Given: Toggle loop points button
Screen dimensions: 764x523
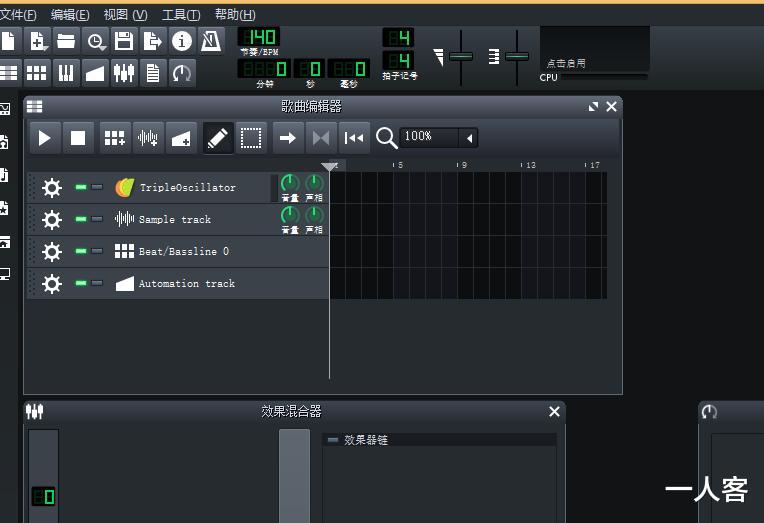Looking at the screenshot, I should coord(321,138).
